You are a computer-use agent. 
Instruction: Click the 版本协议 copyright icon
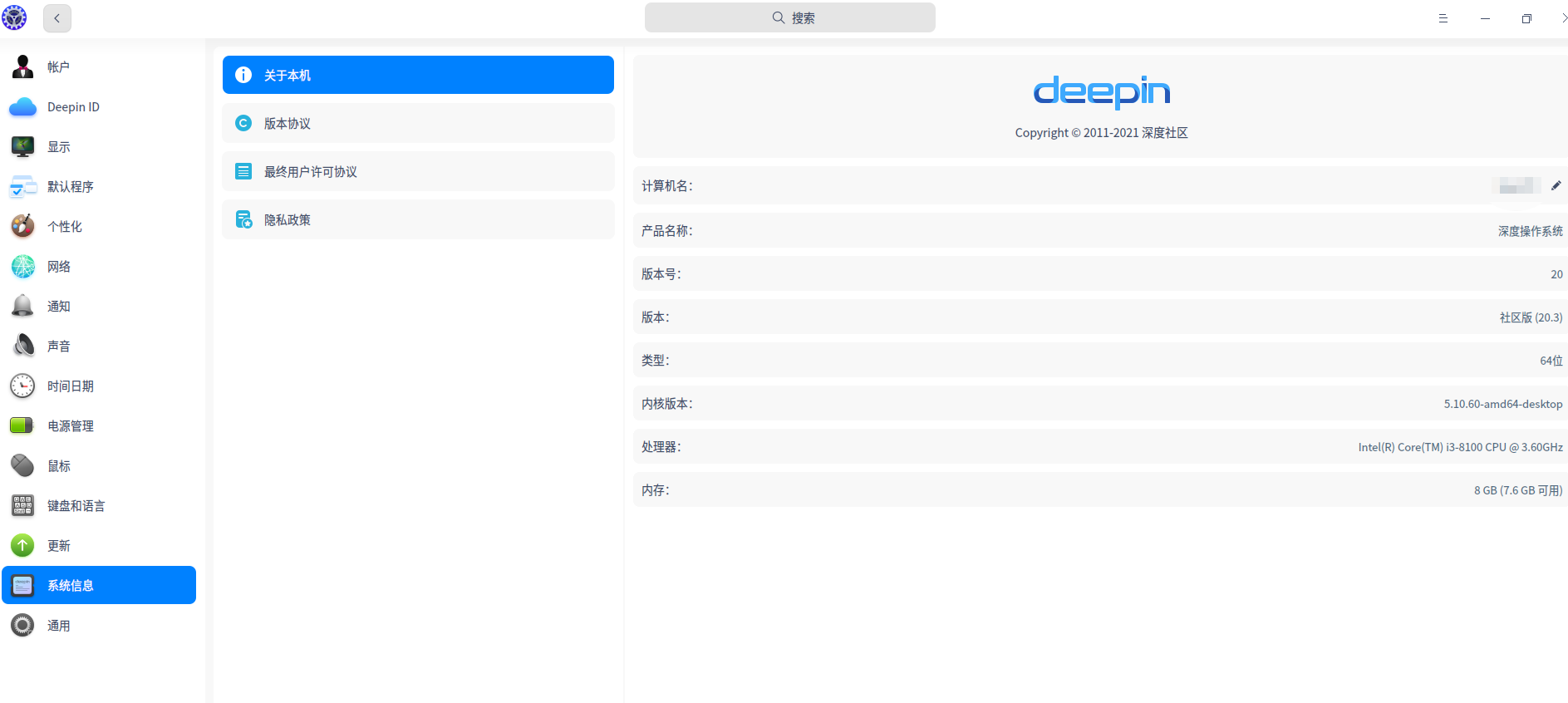click(243, 123)
